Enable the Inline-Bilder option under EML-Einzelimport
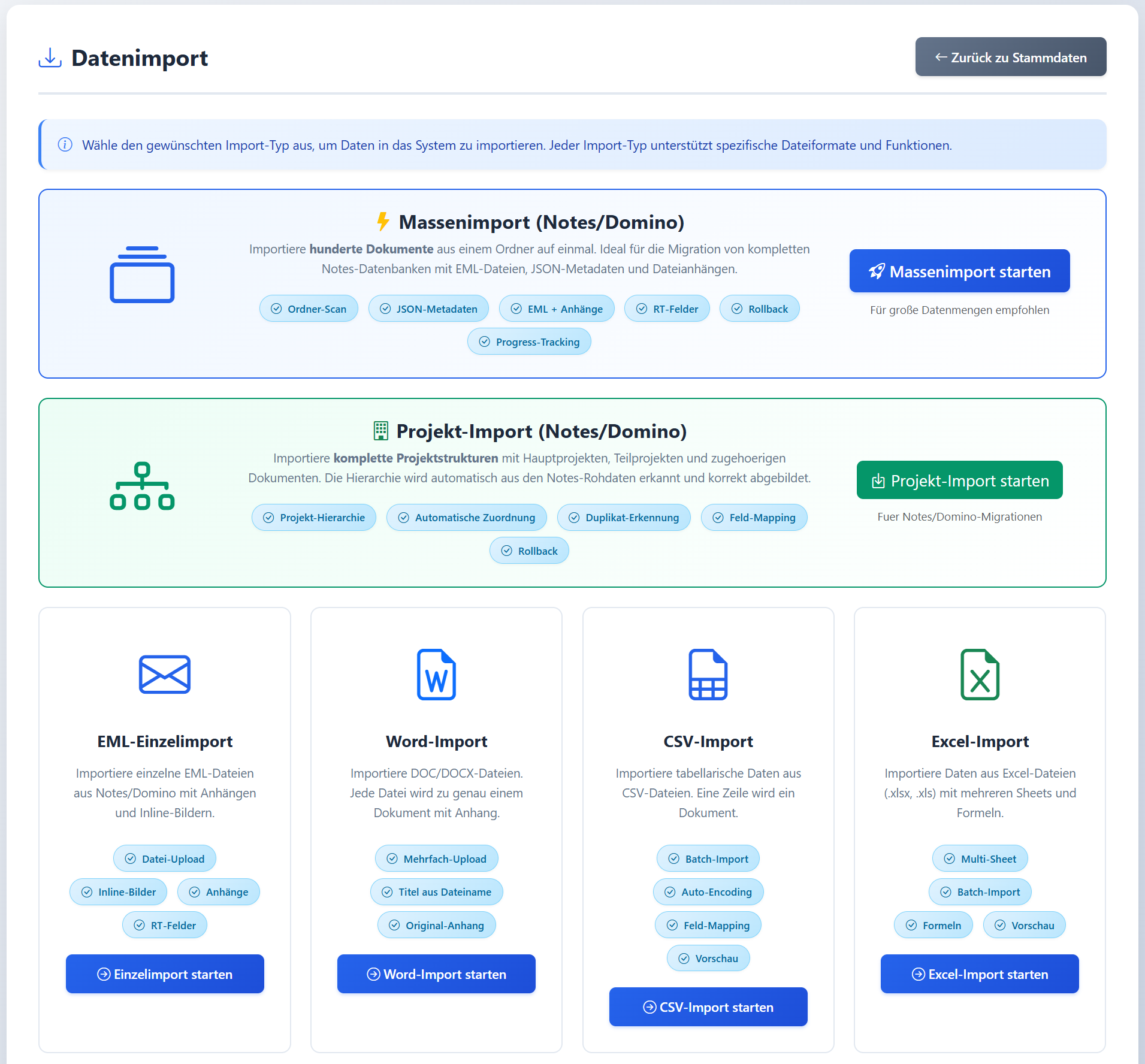The width and height of the screenshot is (1145, 1064). click(x=118, y=891)
